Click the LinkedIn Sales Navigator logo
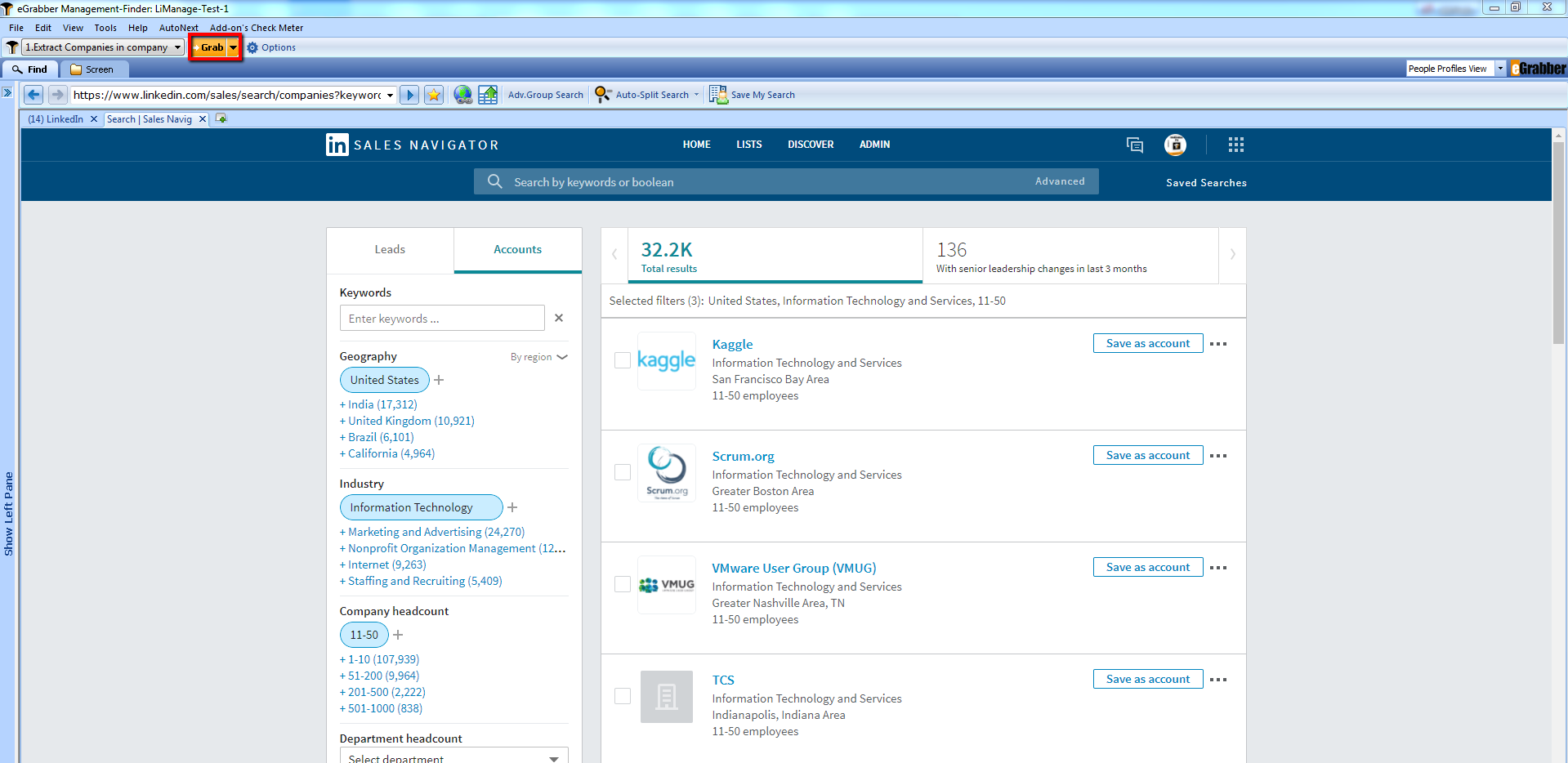 coord(413,145)
